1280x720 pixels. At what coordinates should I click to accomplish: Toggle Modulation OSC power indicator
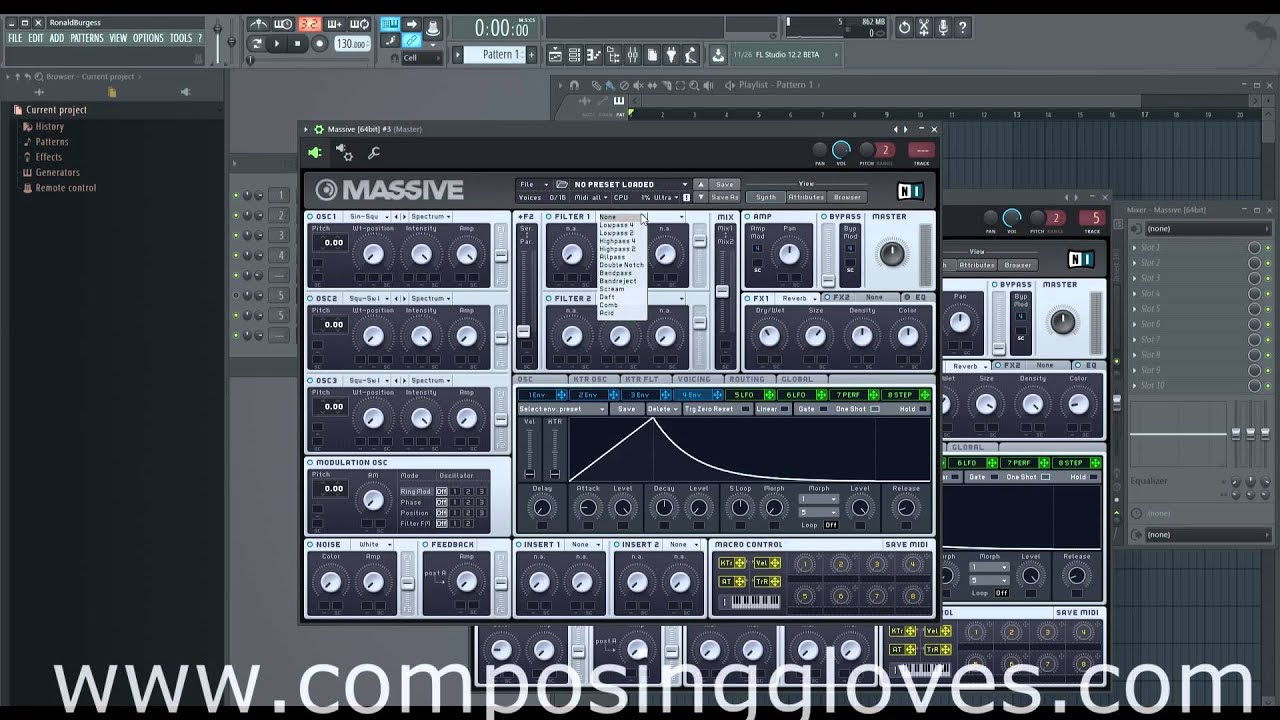(x=311, y=462)
